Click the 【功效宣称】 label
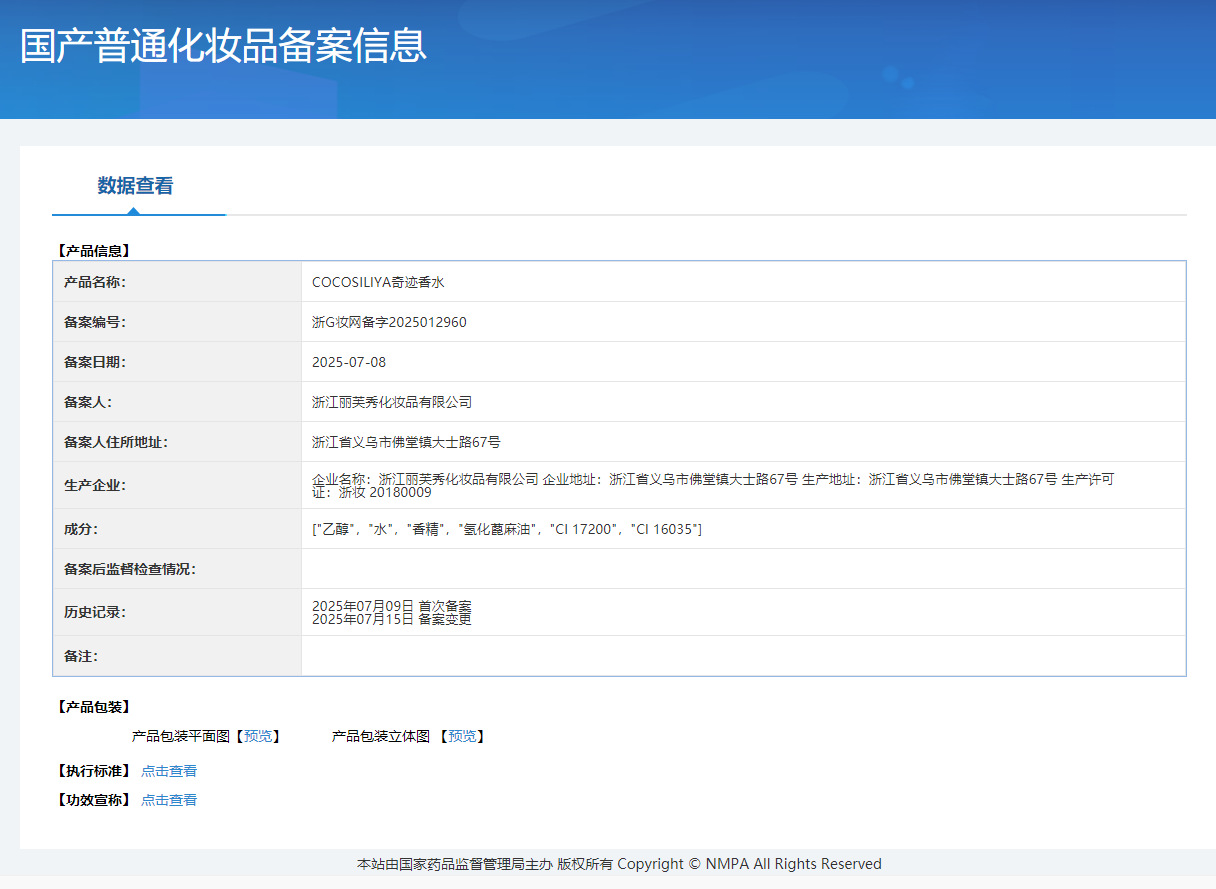 (93, 800)
